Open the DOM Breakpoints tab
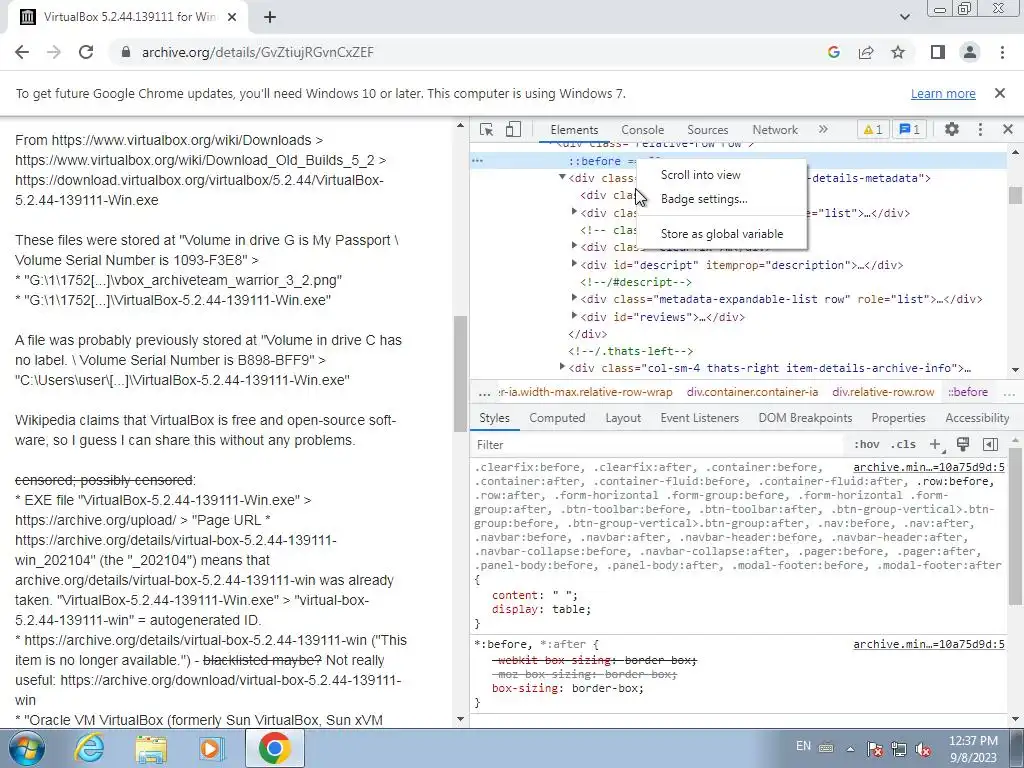This screenshot has width=1024, height=768. pos(805,418)
